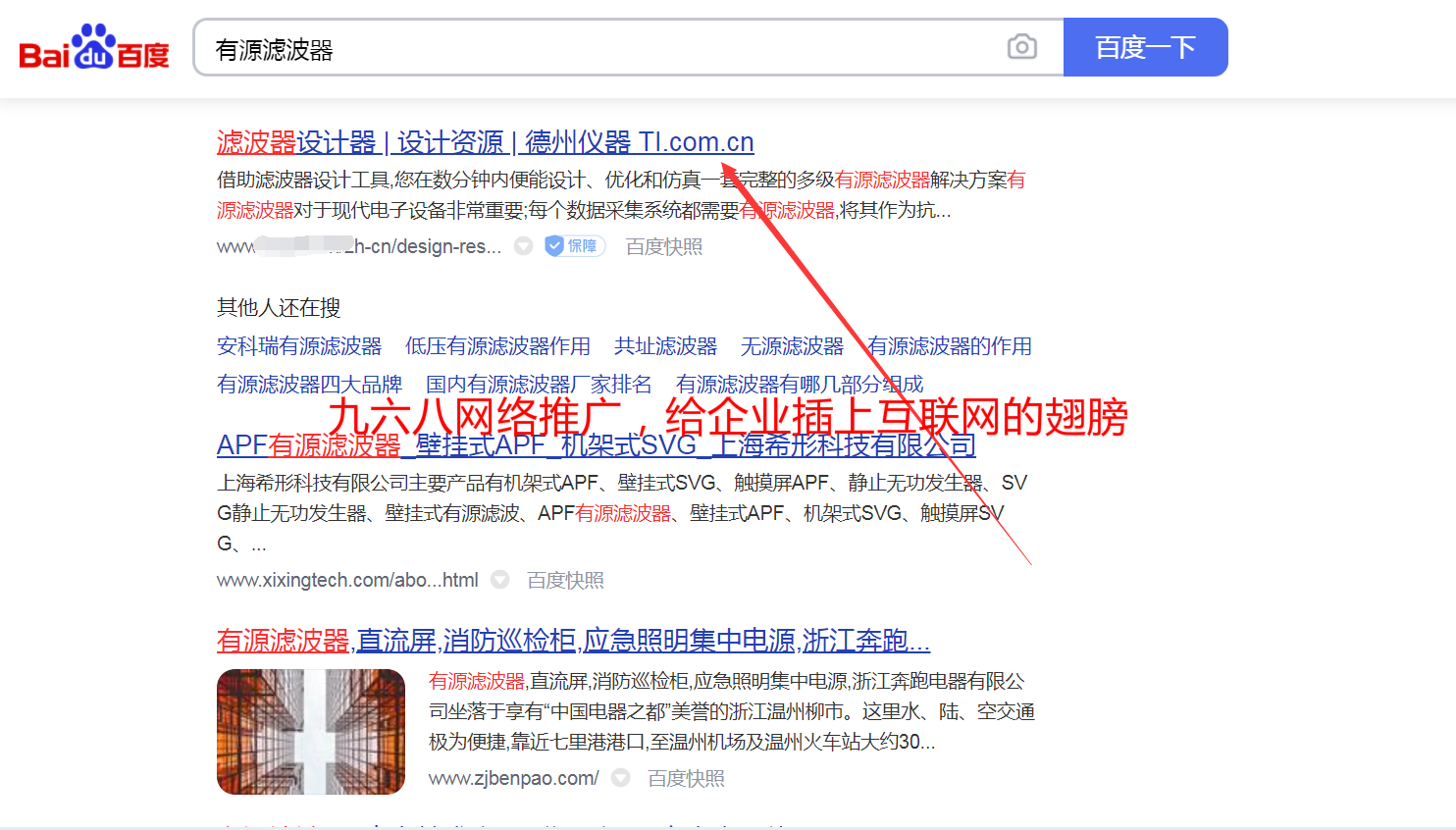Image resolution: width=1456 pixels, height=830 pixels.
Task: Expand arrow next to xixingtech URL
Action: (x=500, y=580)
